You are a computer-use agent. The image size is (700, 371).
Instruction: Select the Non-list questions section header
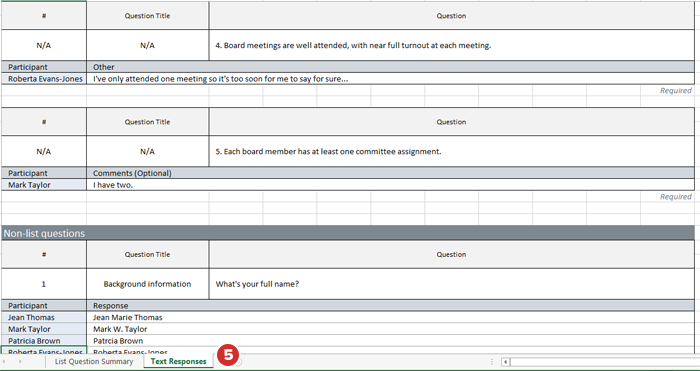(x=348, y=233)
